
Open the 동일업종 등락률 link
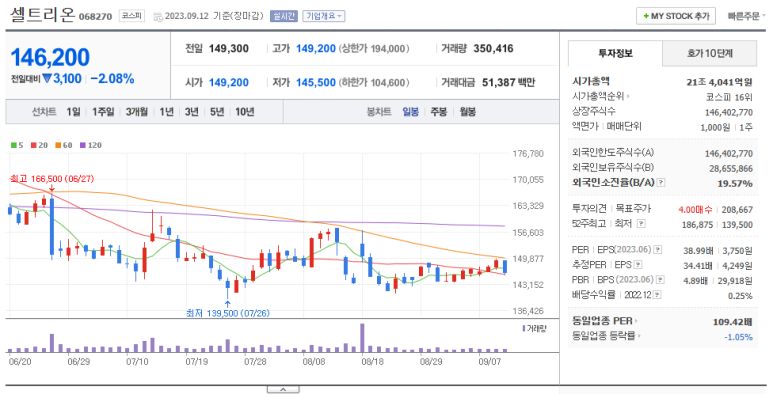[604, 336]
